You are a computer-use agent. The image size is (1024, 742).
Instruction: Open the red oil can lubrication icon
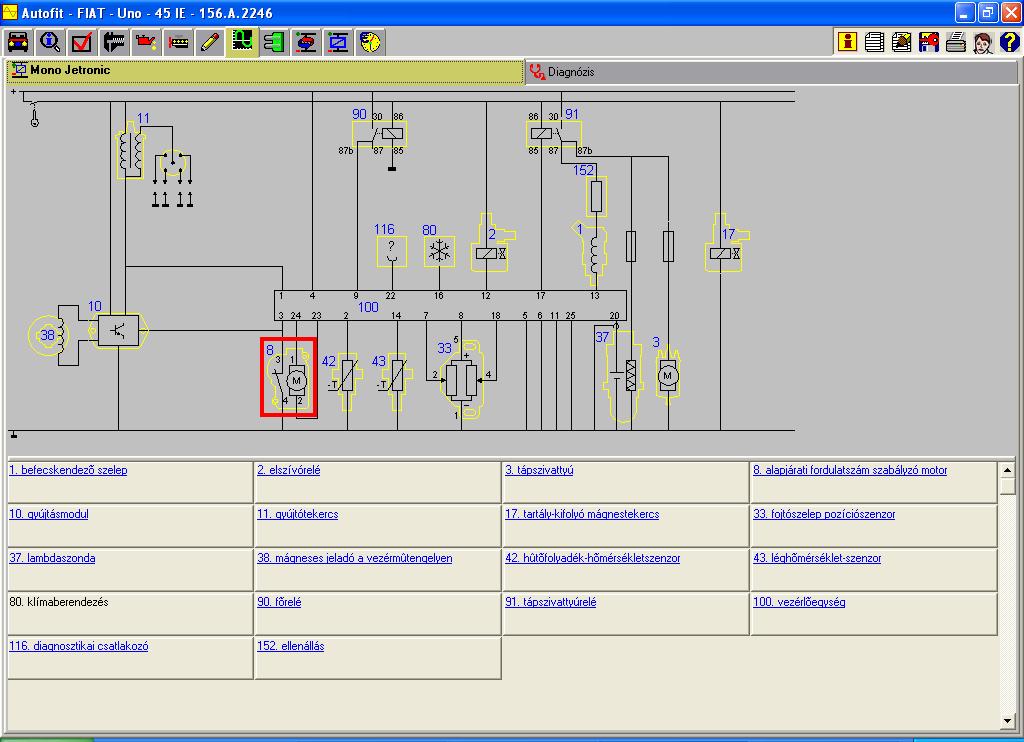click(146, 42)
